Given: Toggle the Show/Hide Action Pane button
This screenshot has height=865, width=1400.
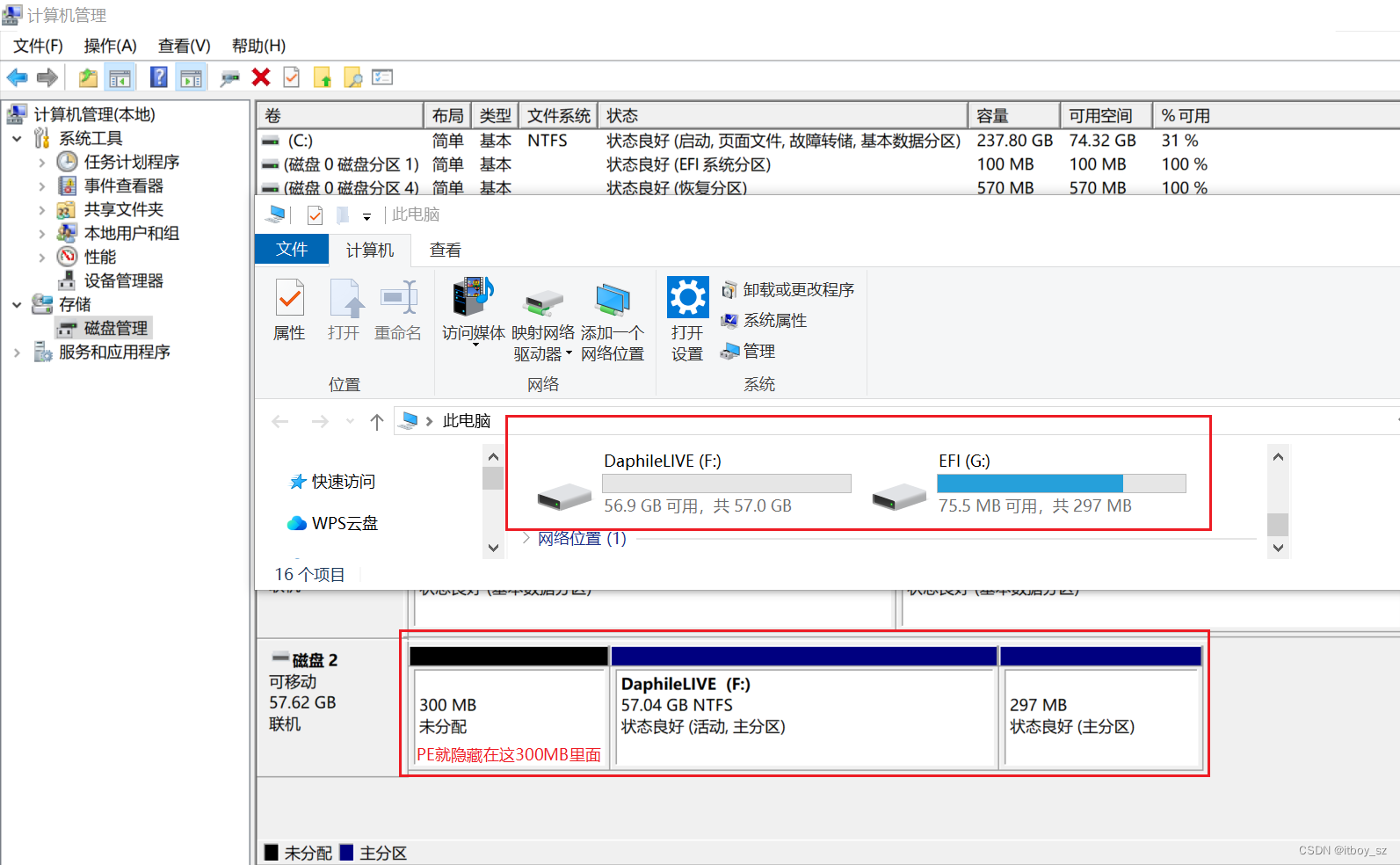Looking at the screenshot, I should coord(190,77).
